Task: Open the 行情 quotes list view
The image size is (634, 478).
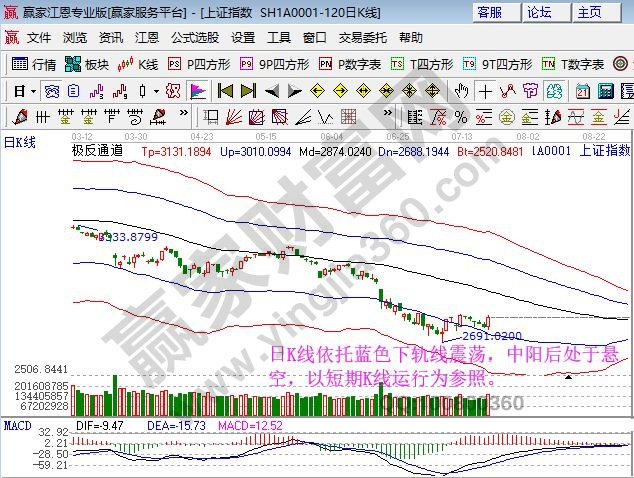Action: pos(34,64)
